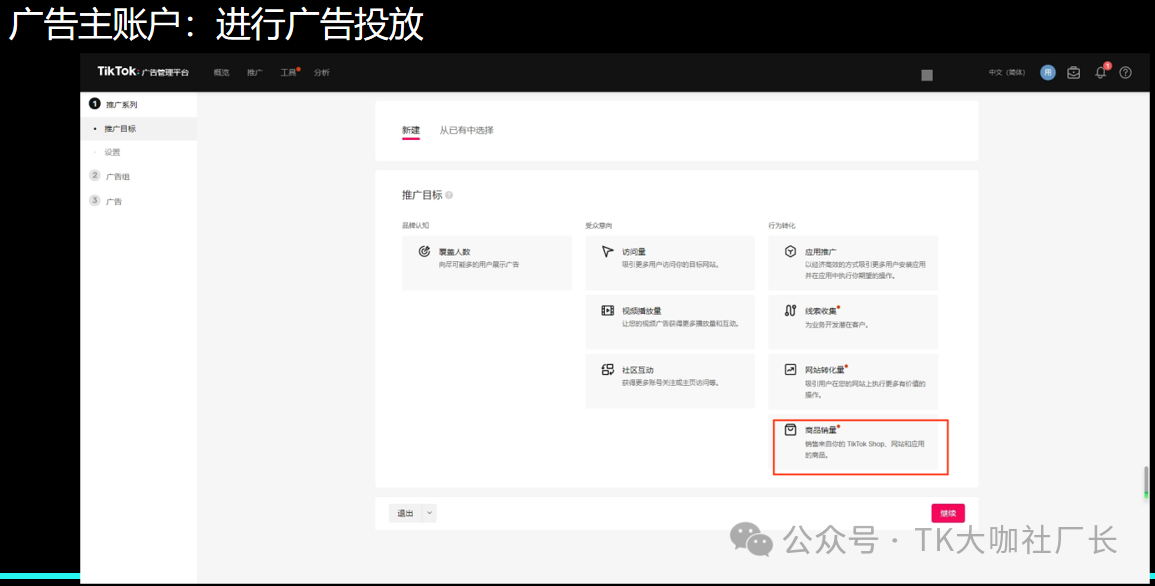Expand the arrow next to 退出
Screen dimensions: 1155x586
click(430, 513)
